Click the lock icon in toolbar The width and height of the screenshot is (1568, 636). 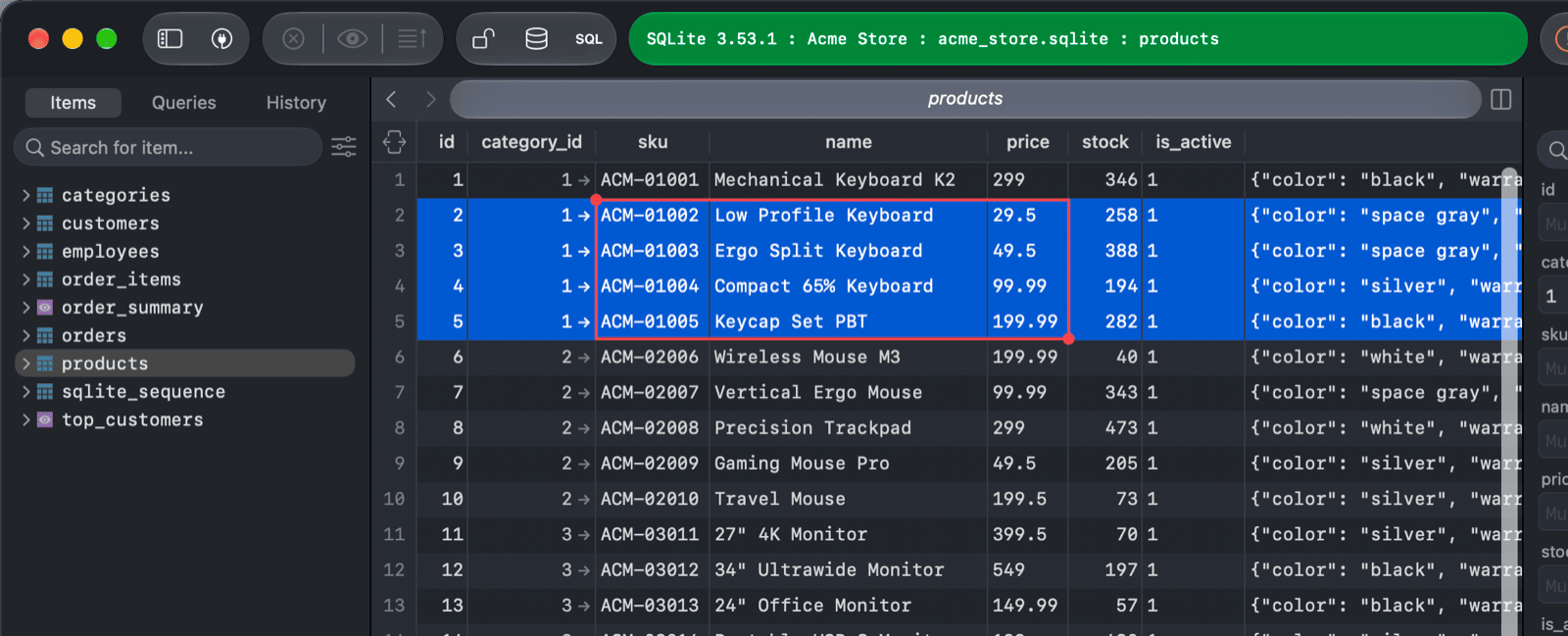tap(483, 38)
